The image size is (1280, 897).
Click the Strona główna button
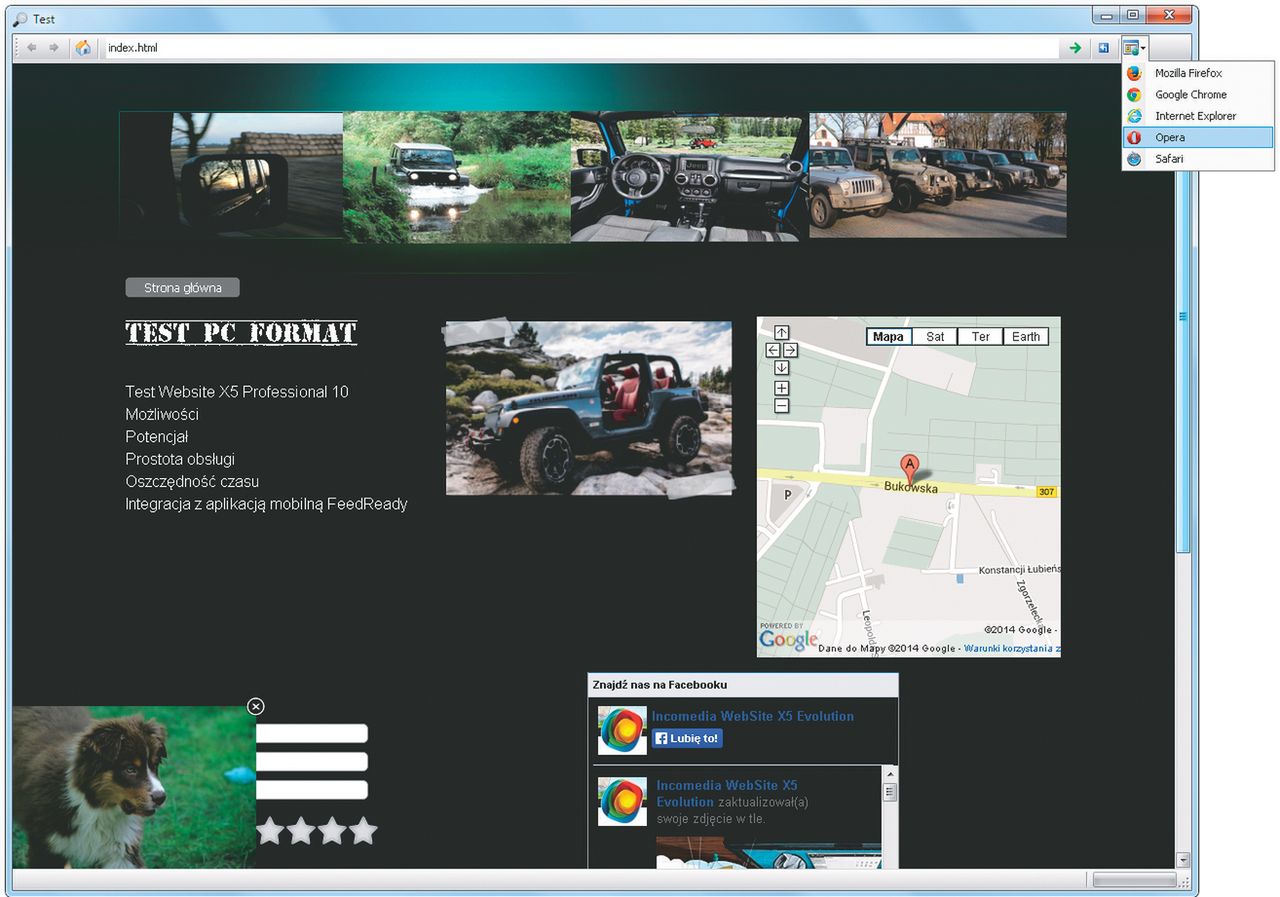182,288
